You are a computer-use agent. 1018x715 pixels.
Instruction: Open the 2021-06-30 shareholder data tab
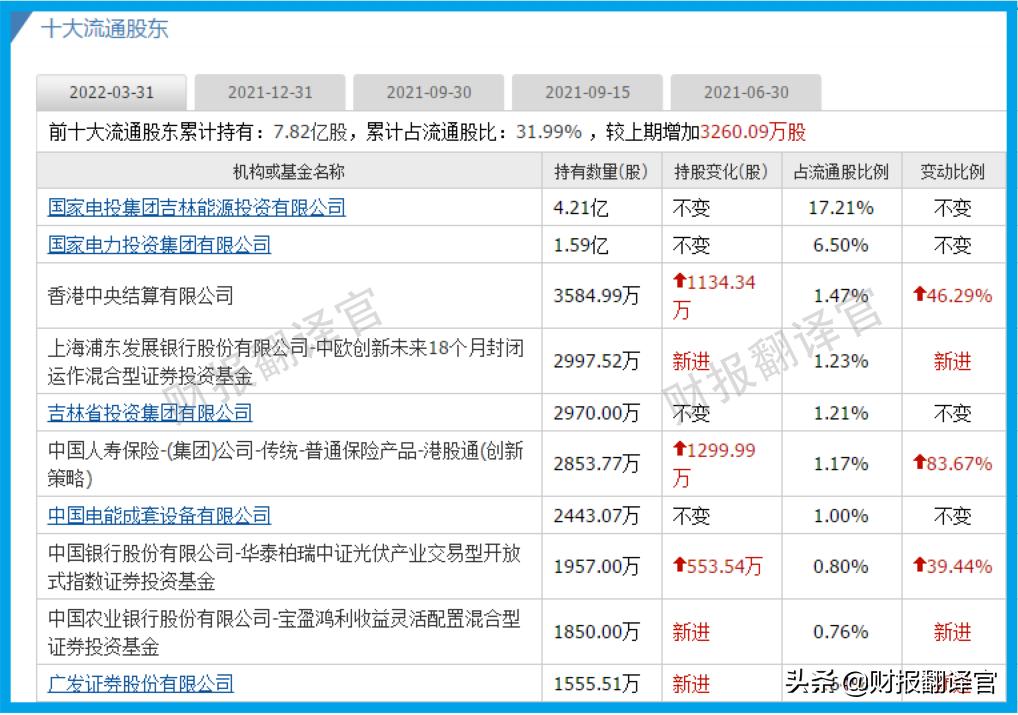(745, 91)
